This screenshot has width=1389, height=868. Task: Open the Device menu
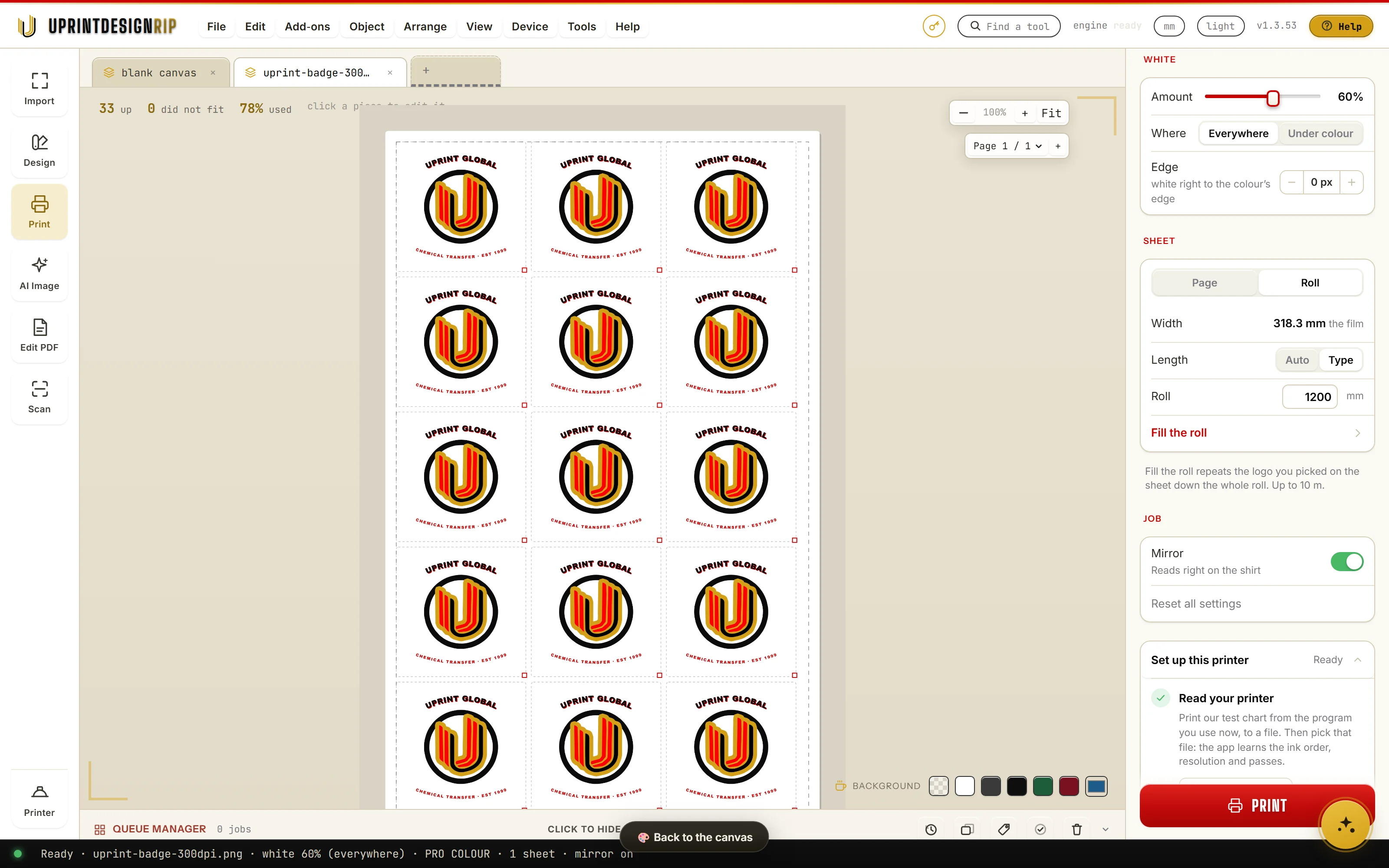point(529,26)
